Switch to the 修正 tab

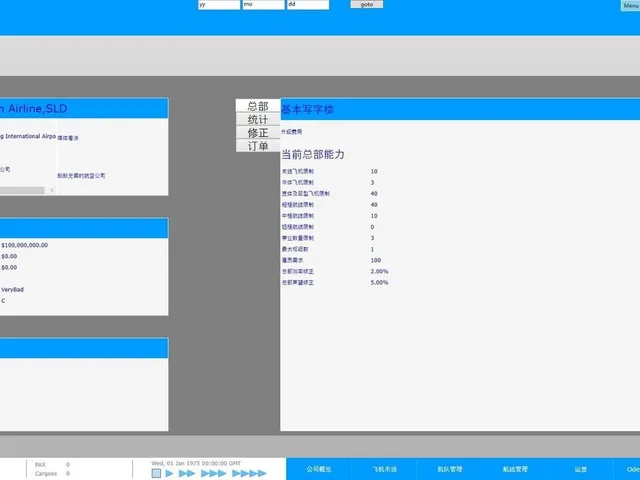point(258,133)
